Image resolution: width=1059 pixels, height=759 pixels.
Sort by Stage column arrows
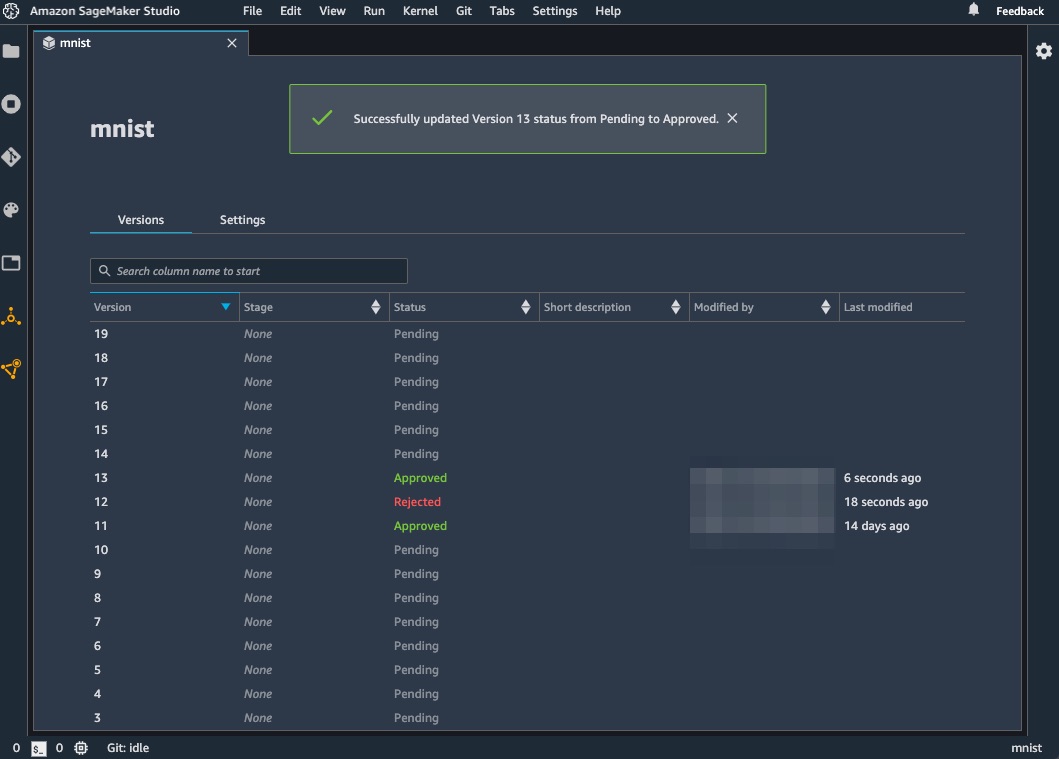pos(376,307)
